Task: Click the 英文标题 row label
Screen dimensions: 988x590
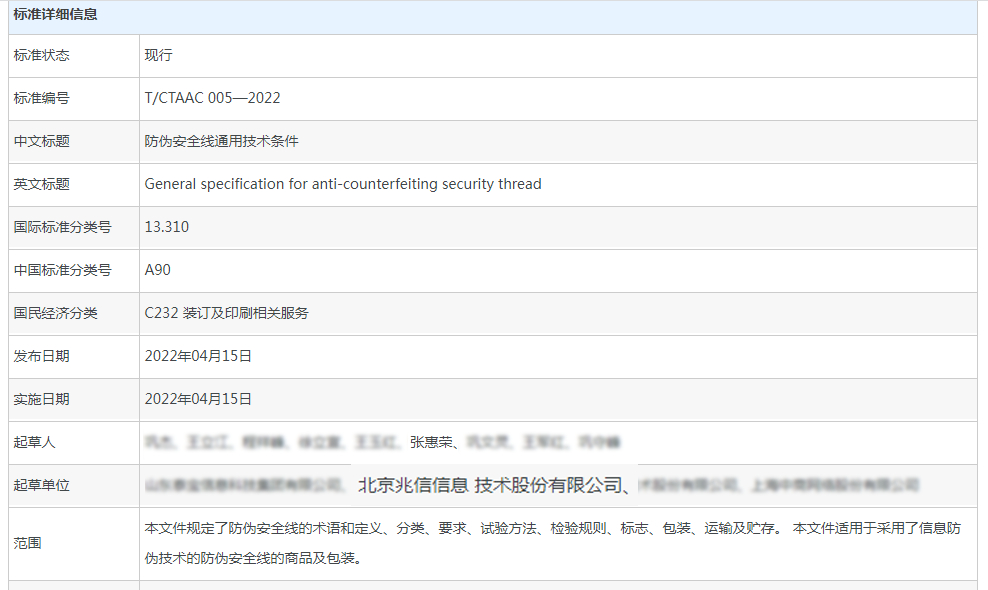Action: [x=42, y=184]
